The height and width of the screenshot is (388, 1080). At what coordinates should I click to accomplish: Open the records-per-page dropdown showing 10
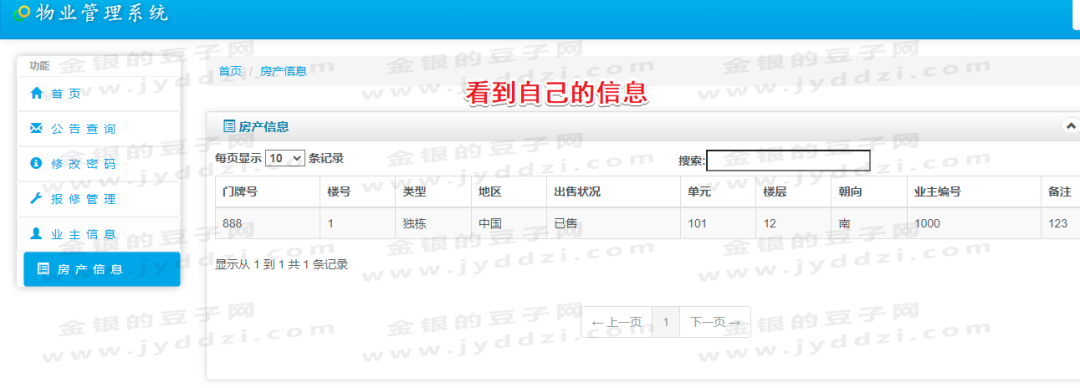(x=284, y=159)
